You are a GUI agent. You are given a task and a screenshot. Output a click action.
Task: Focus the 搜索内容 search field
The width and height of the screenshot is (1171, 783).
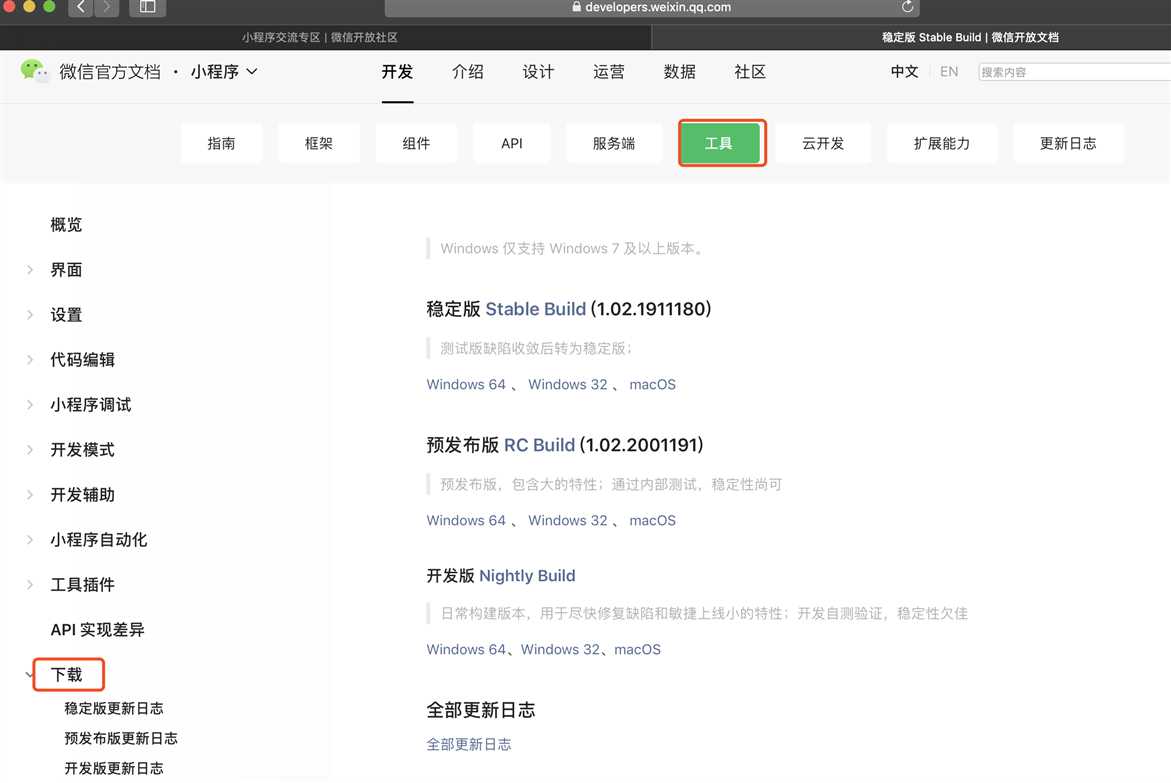coord(1075,72)
